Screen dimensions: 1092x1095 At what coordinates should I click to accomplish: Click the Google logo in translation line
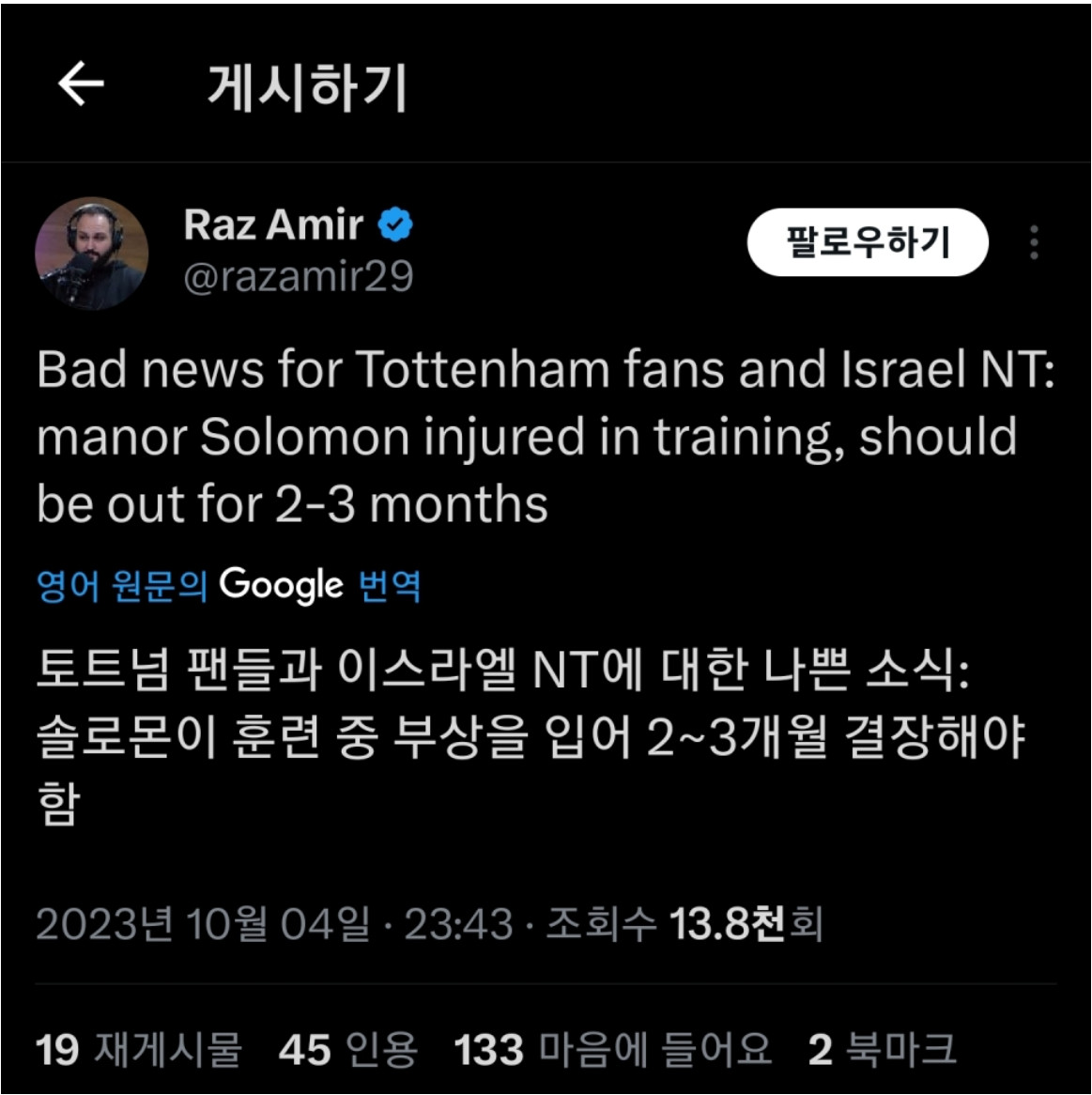pyautogui.click(x=282, y=585)
